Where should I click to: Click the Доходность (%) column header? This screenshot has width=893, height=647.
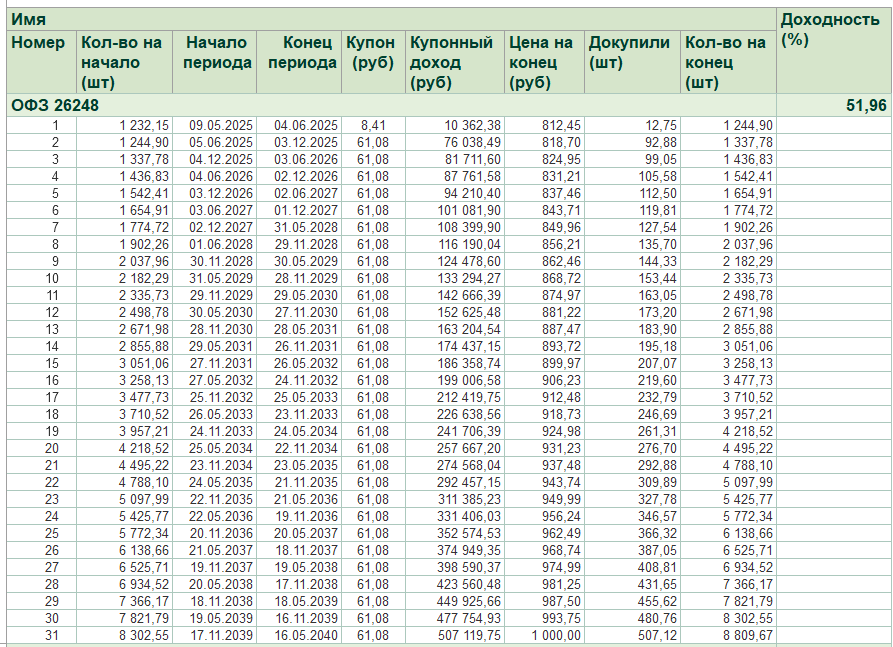pos(829,30)
